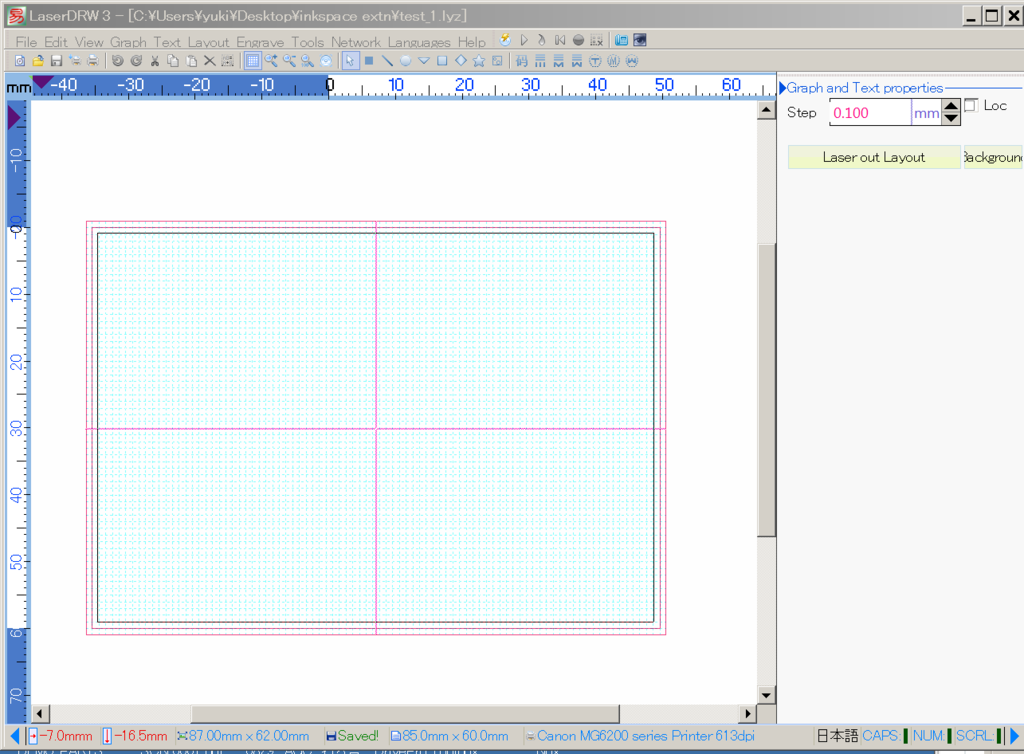The height and width of the screenshot is (754, 1024).
Task: Toggle the Loc checkbox
Action: click(x=971, y=105)
